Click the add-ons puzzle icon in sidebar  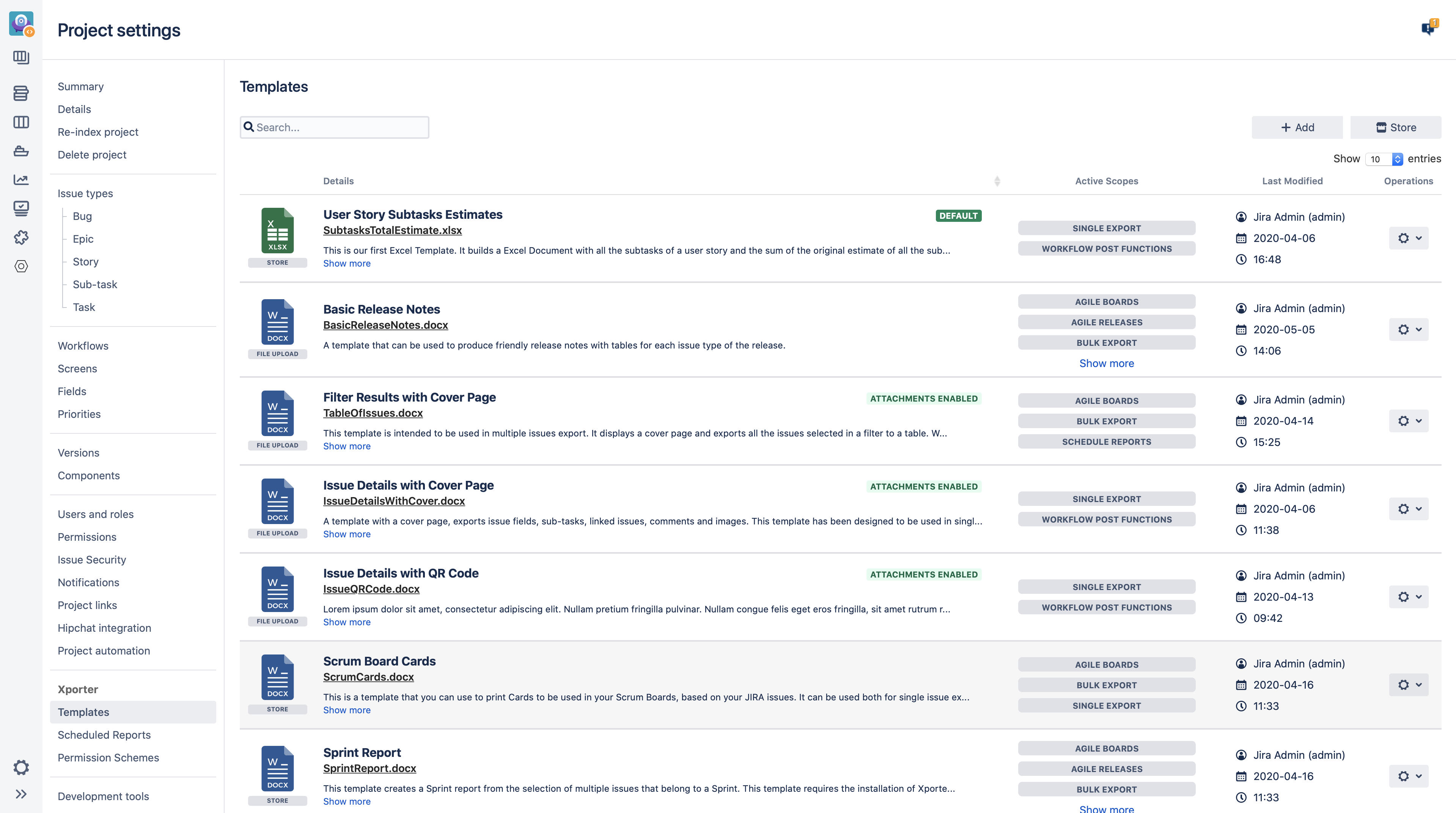coord(21,237)
